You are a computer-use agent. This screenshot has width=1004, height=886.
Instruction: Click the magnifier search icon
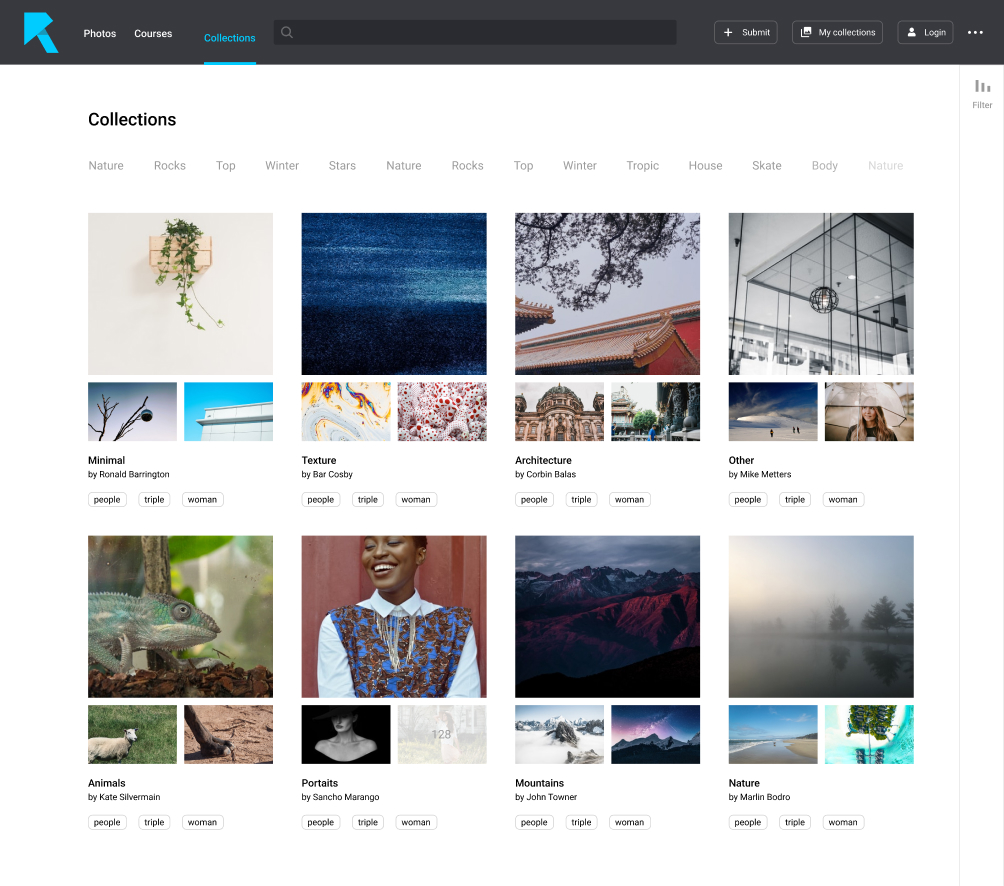[287, 32]
